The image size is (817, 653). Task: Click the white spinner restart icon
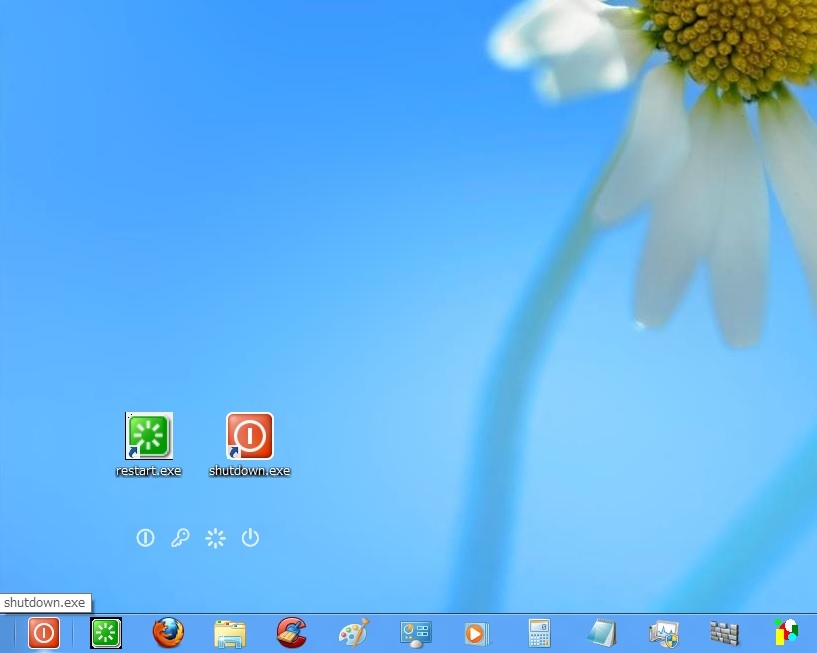[x=215, y=538]
